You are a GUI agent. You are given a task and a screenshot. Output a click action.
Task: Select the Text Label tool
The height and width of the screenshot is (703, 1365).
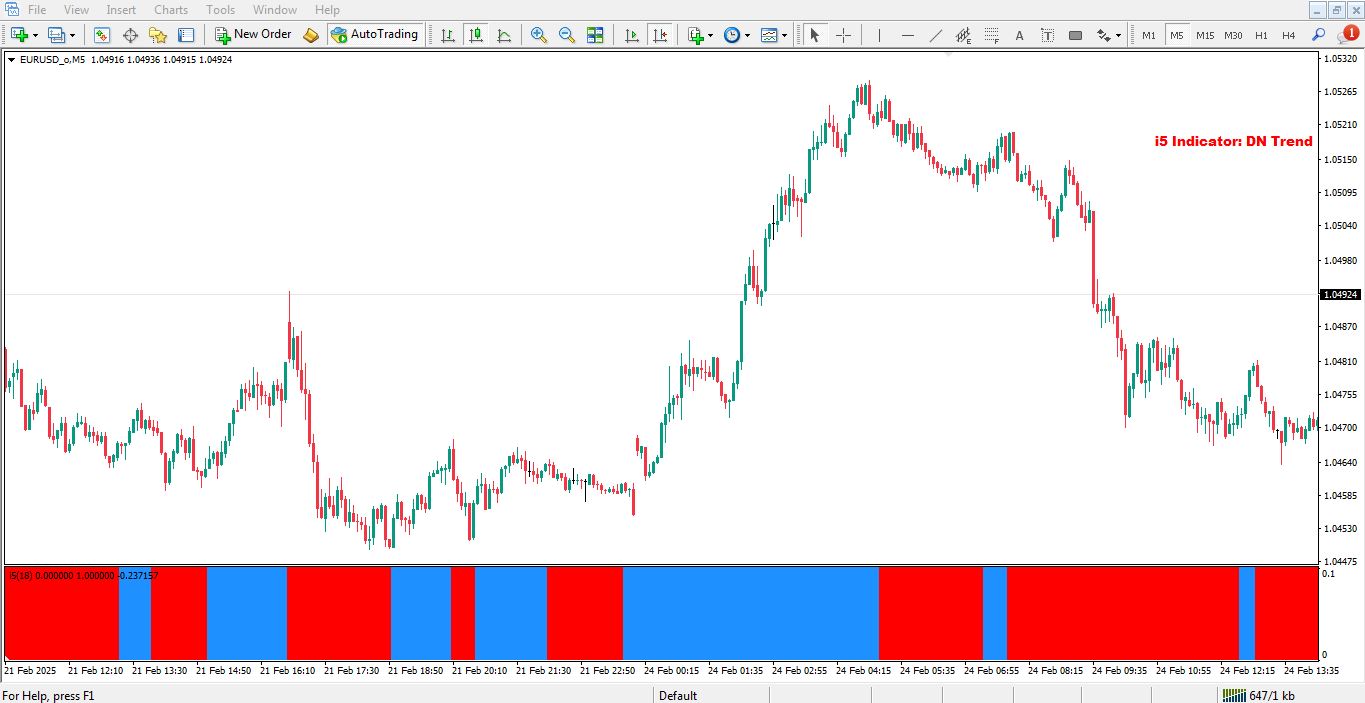coord(1047,35)
